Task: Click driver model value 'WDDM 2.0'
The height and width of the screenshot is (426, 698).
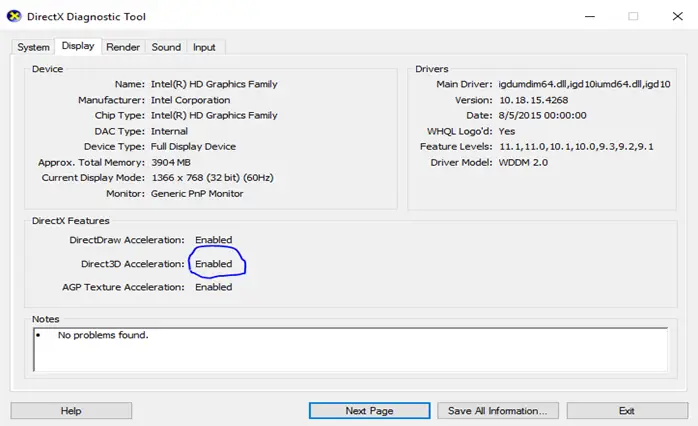Action: (x=523, y=162)
